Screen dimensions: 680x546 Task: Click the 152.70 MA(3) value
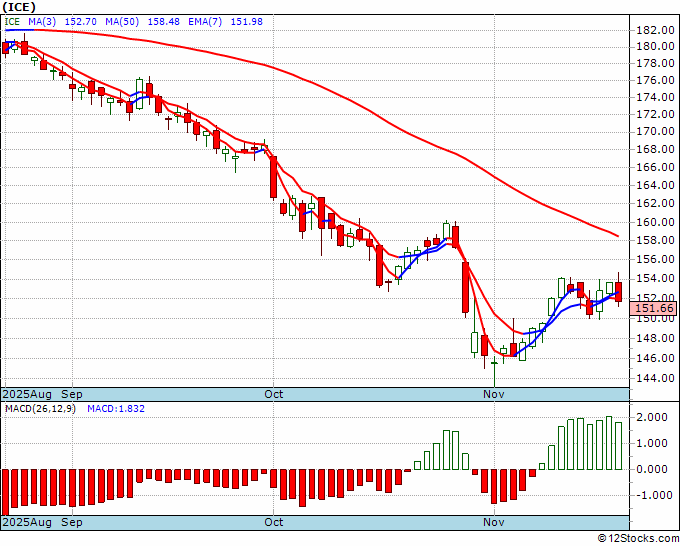pos(81,21)
